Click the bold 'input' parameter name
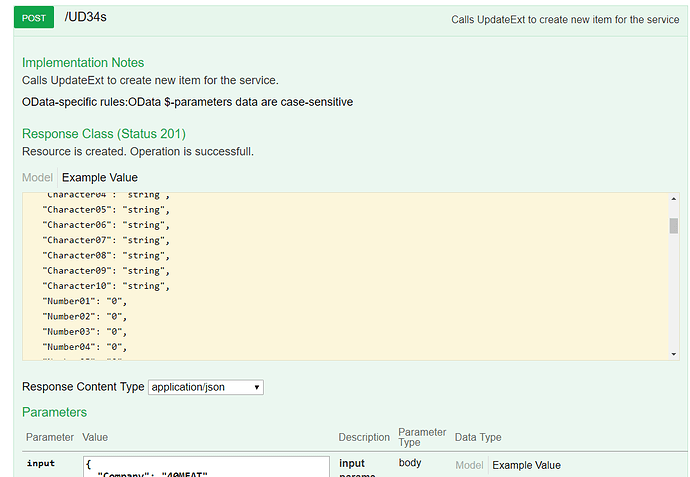 pos(41,463)
